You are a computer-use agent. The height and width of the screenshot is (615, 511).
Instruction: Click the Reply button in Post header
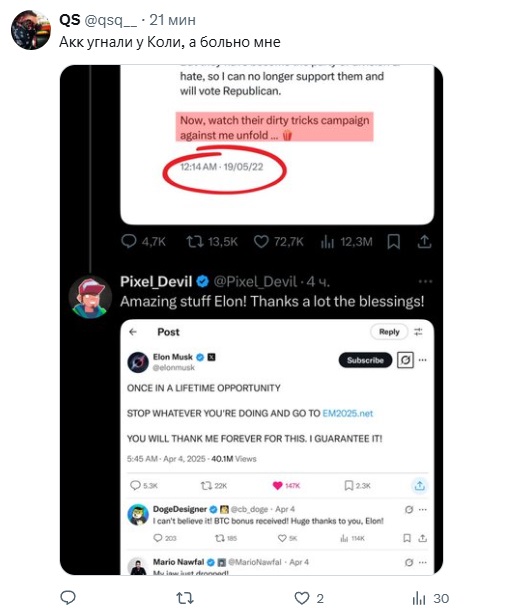tap(389, 332)
